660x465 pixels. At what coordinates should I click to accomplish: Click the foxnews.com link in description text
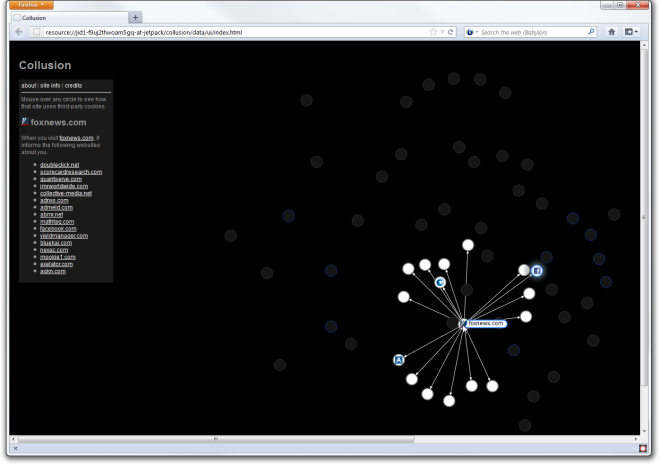click(x=77, y=138)
